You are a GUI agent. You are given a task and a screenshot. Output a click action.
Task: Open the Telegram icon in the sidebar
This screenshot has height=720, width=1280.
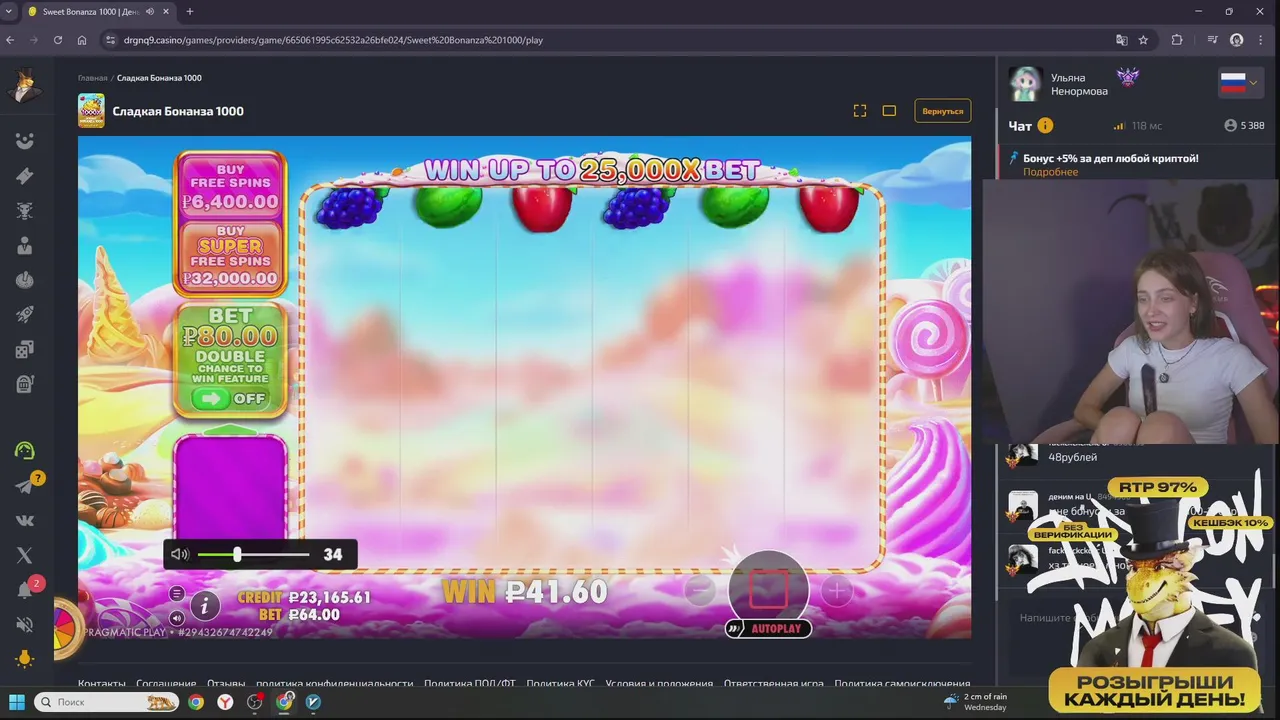click(25, 486)
